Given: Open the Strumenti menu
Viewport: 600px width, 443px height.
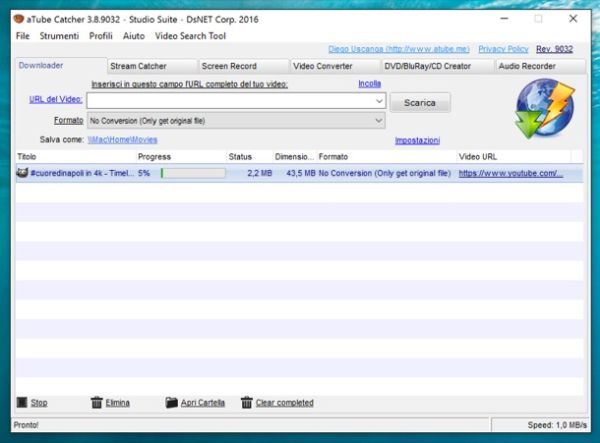Looking at the screenshot, I should pyautogui.click(x=59, y=36).
